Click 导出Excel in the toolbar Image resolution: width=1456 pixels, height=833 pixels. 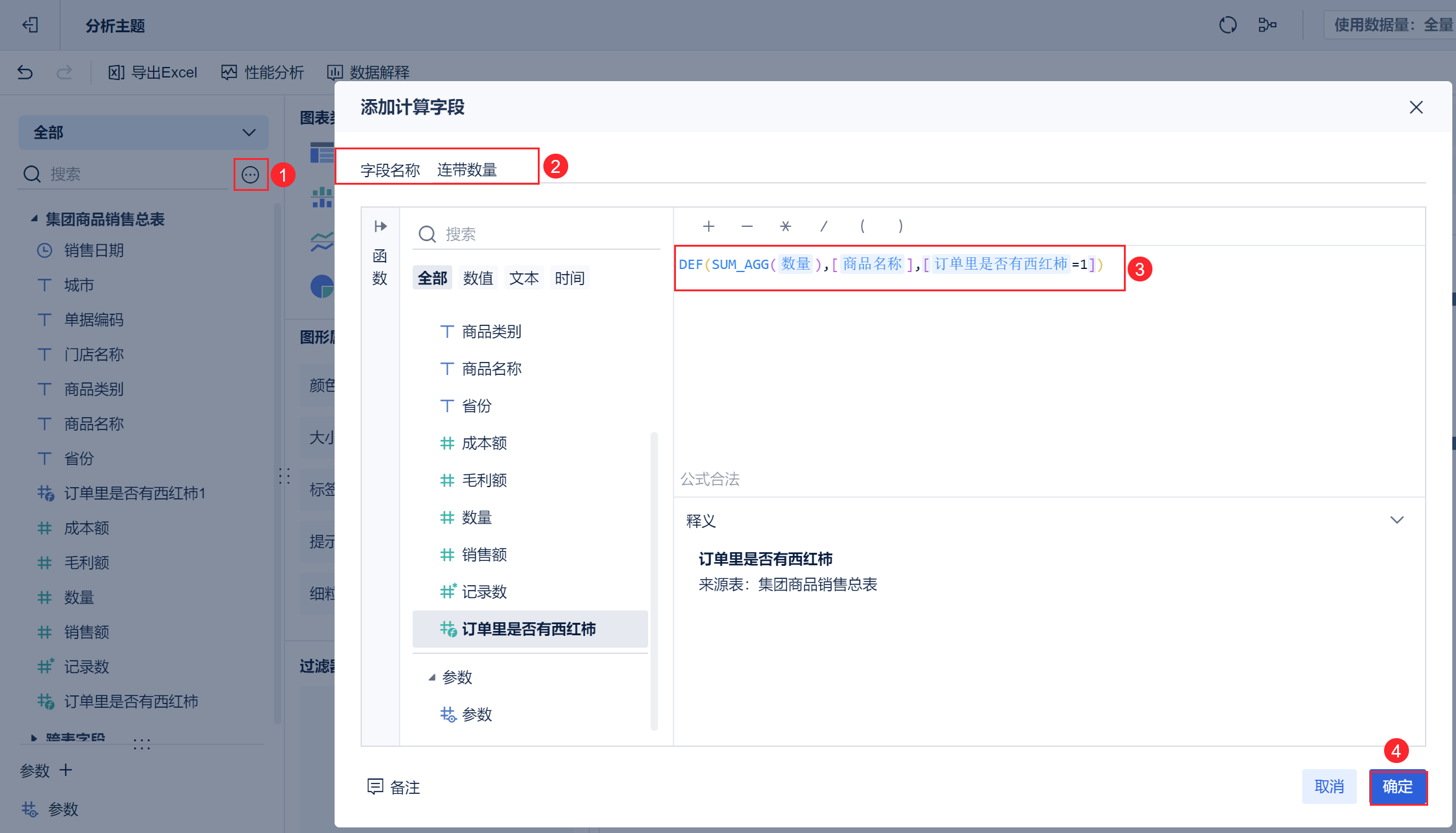pos(153,73)
